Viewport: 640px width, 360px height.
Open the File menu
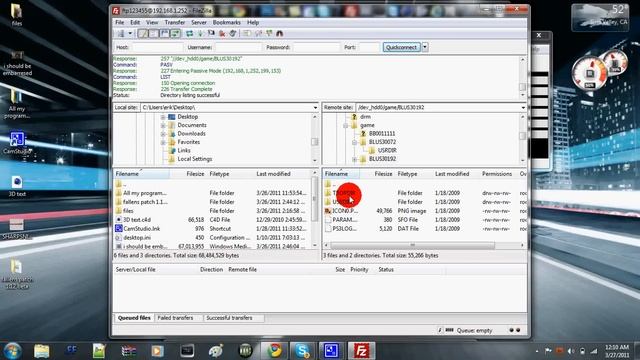pos(120,22)
